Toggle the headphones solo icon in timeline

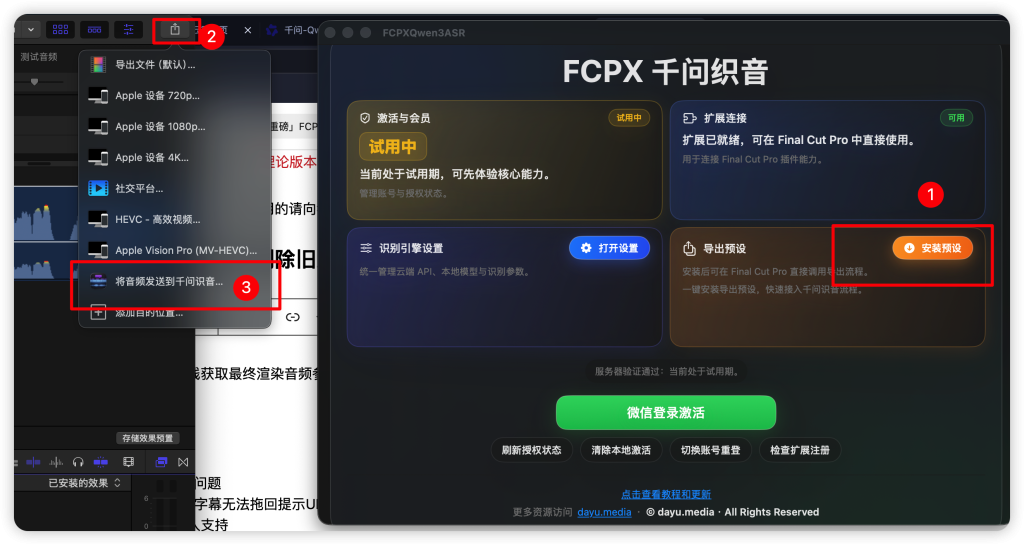point(78,462)
